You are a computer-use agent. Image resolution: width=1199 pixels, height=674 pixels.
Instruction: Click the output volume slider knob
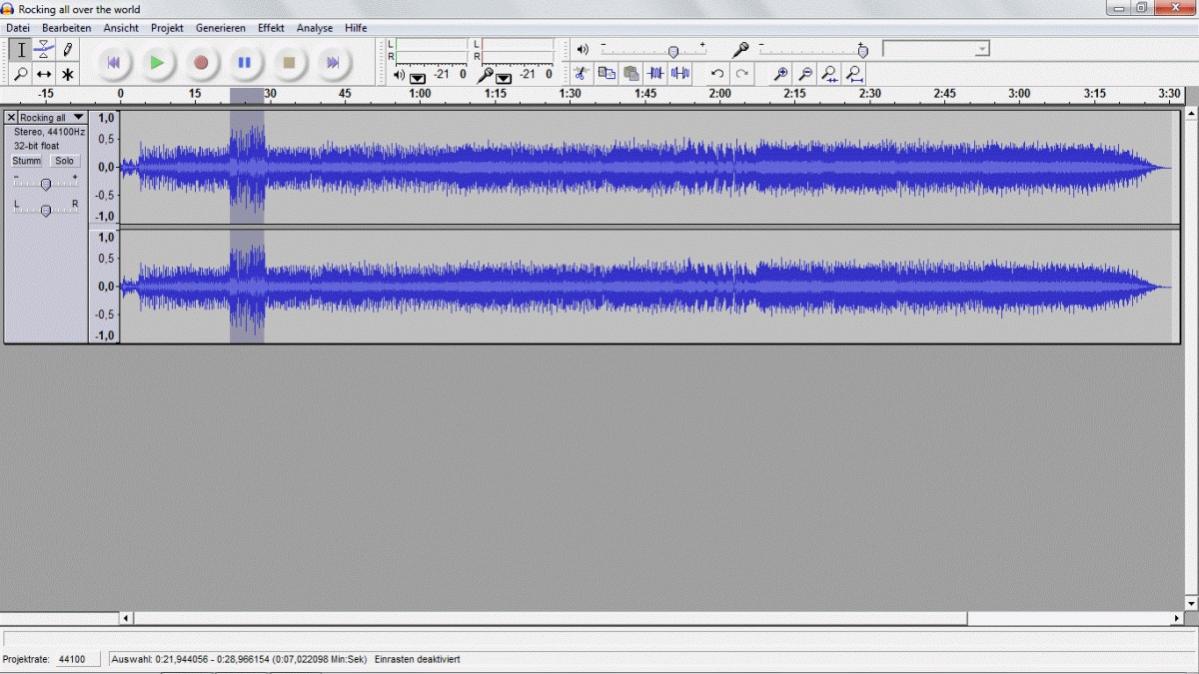point(673,51)
